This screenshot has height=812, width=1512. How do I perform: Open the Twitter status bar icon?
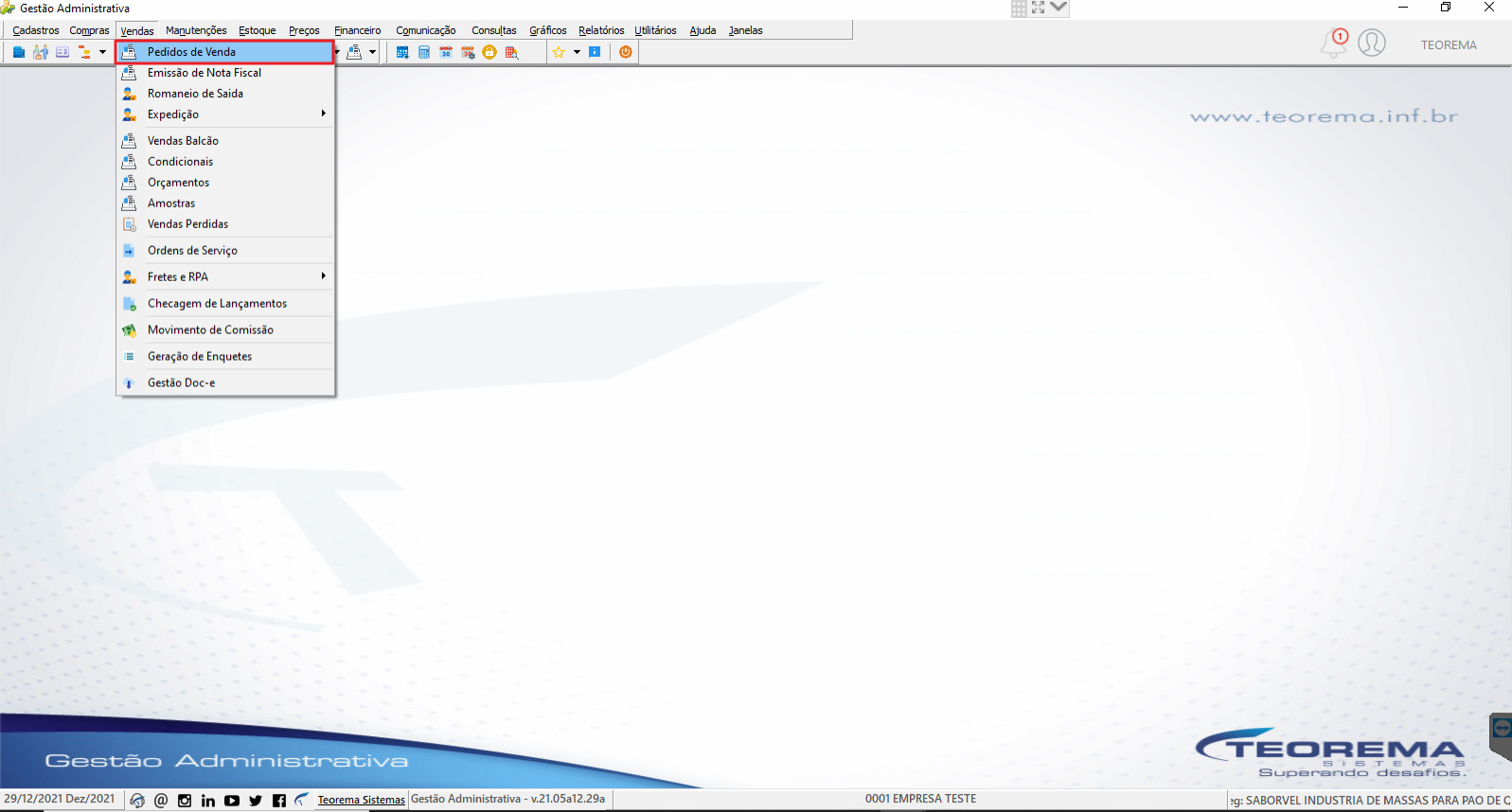[x=256, y=801]
